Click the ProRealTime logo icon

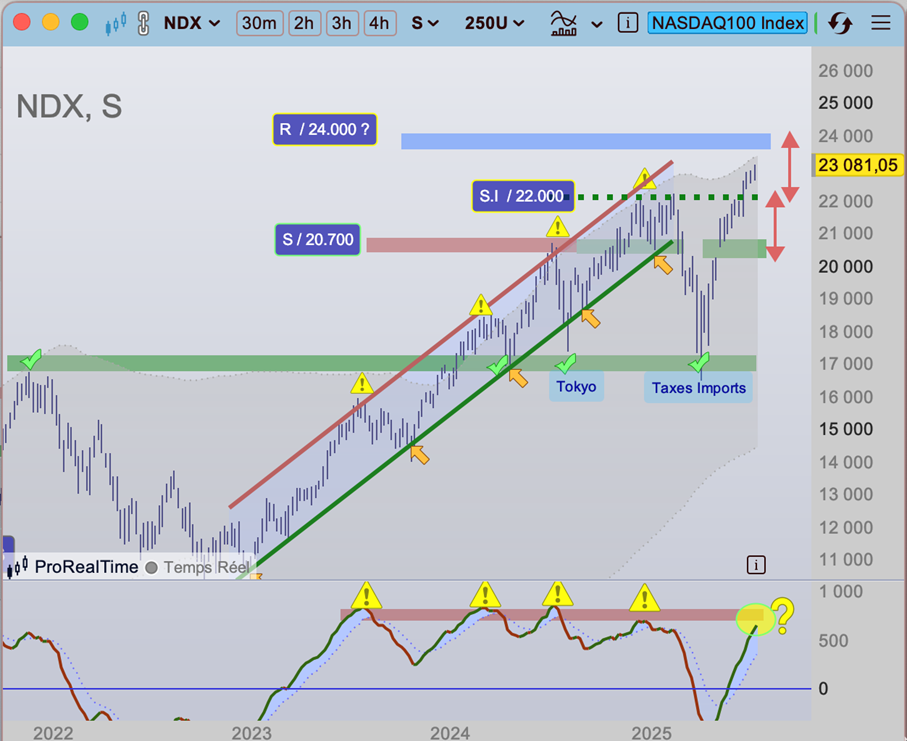[17, 567]
